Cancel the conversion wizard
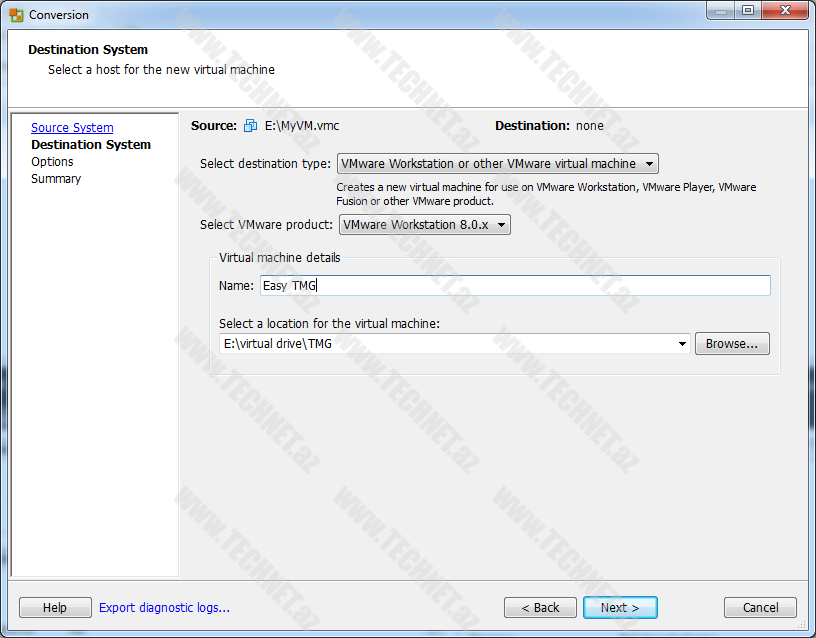Image resolution: width=816 pixels, height=638 pixels. [760, 608]
